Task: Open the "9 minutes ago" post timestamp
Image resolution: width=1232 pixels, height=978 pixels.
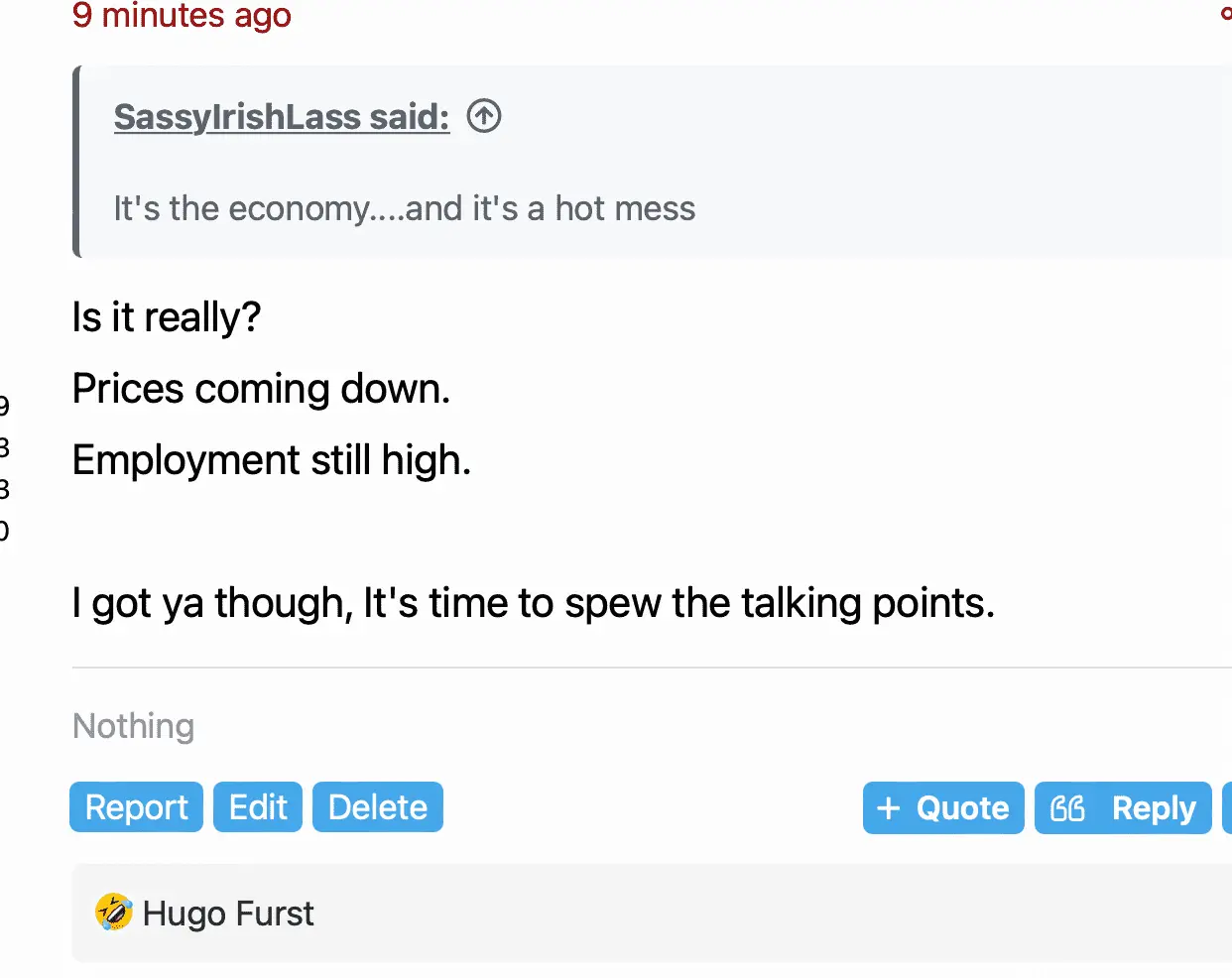Action: (182, 16)
